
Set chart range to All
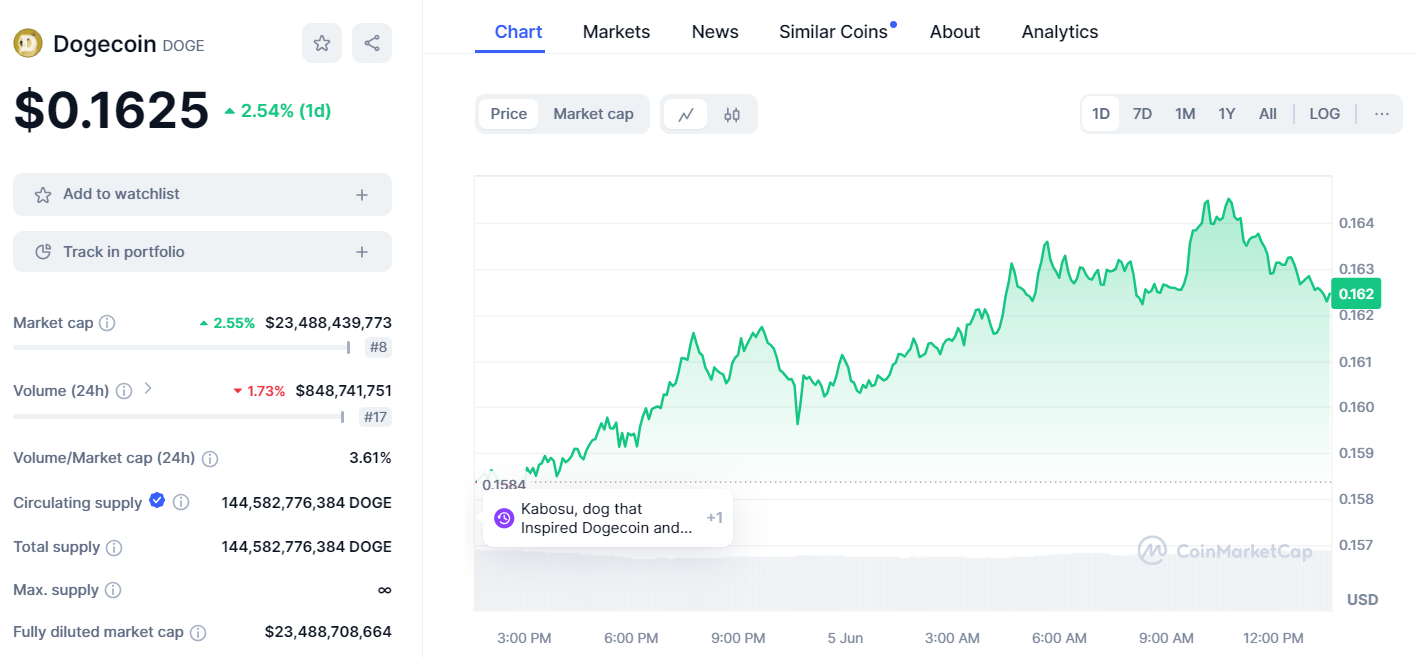click(x=1268, y=114)
